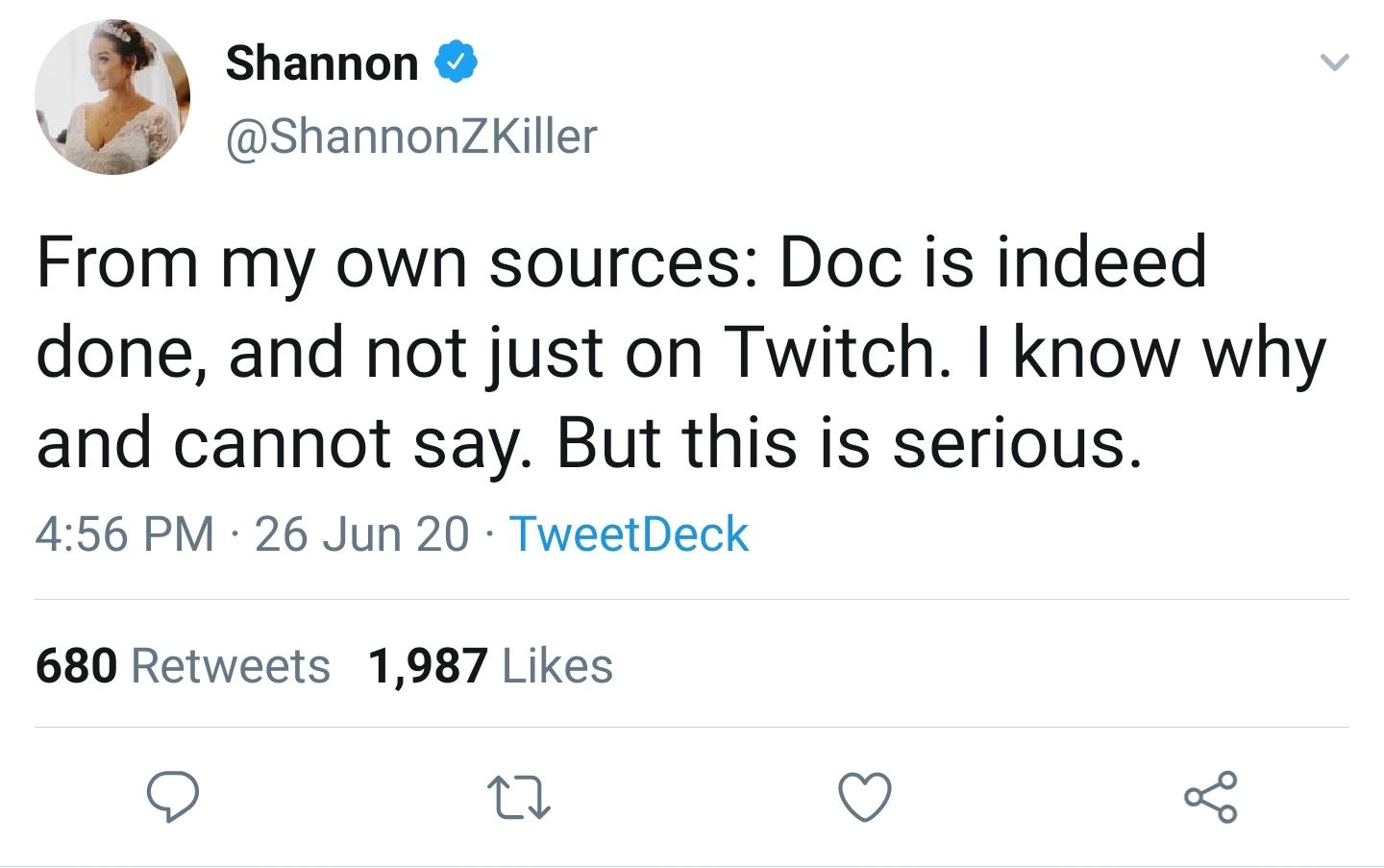1384x868 pixels.
Task: Click the word 'Twitch' in the tweet
Action: pyautogui.click(x=830, y=352)
